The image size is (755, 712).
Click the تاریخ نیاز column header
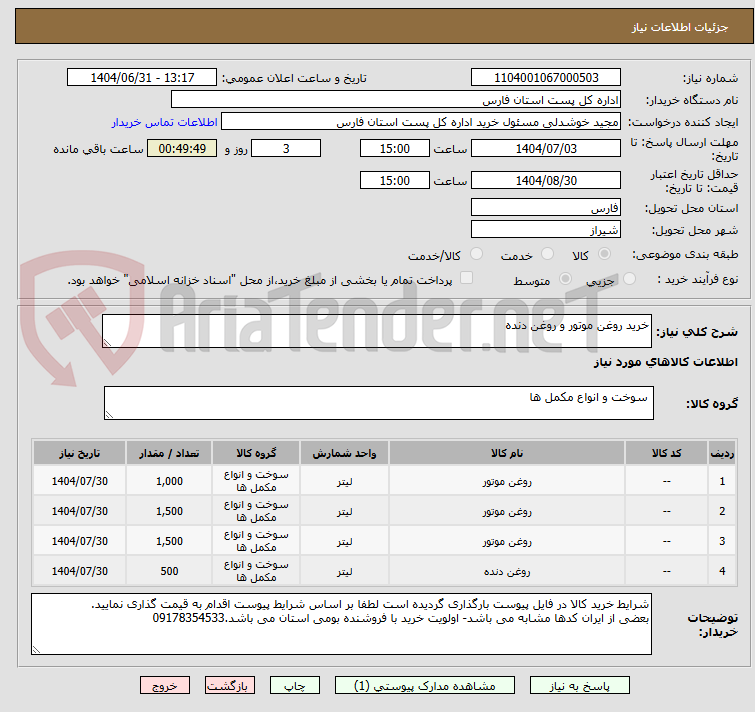click(x=79, y=453)
